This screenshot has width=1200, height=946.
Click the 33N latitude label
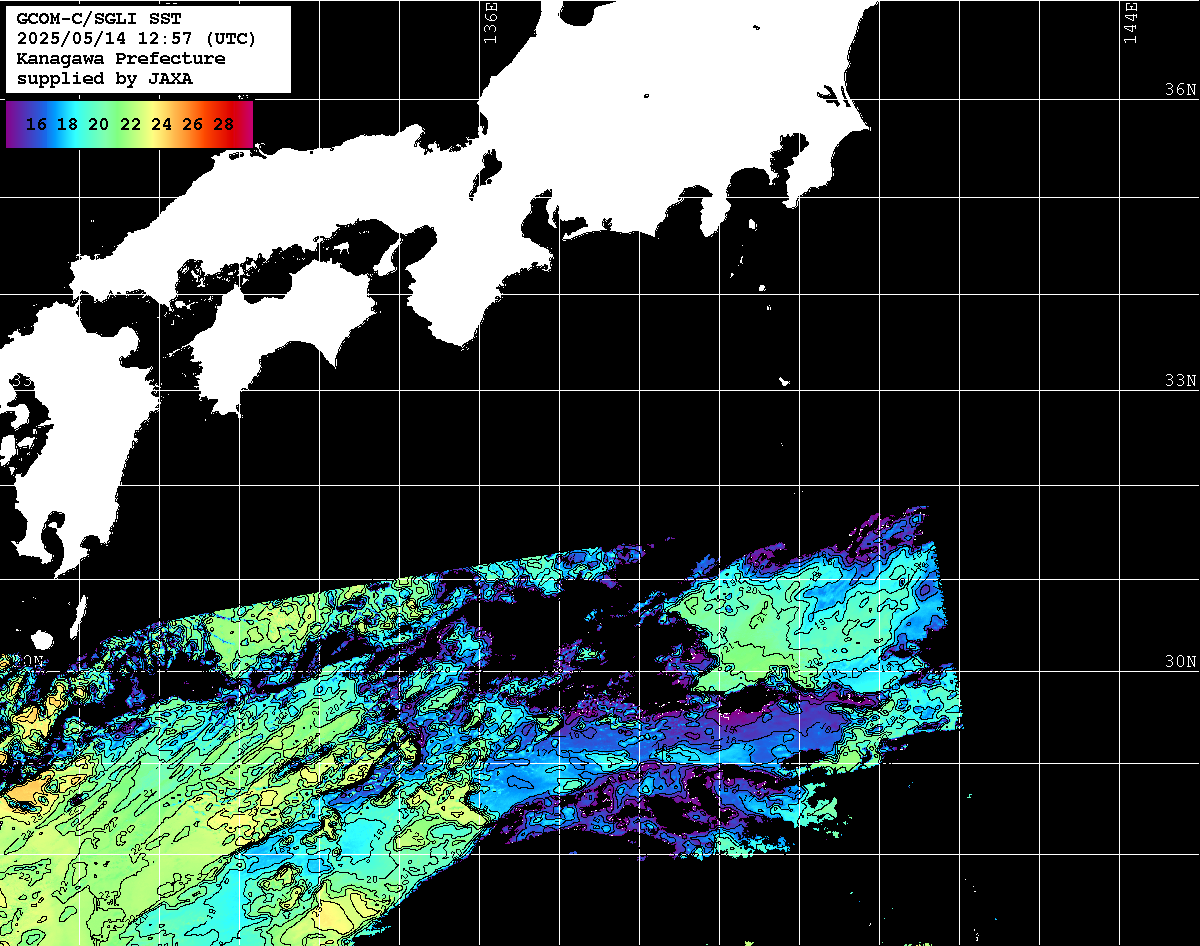(x=1180, y=381)
